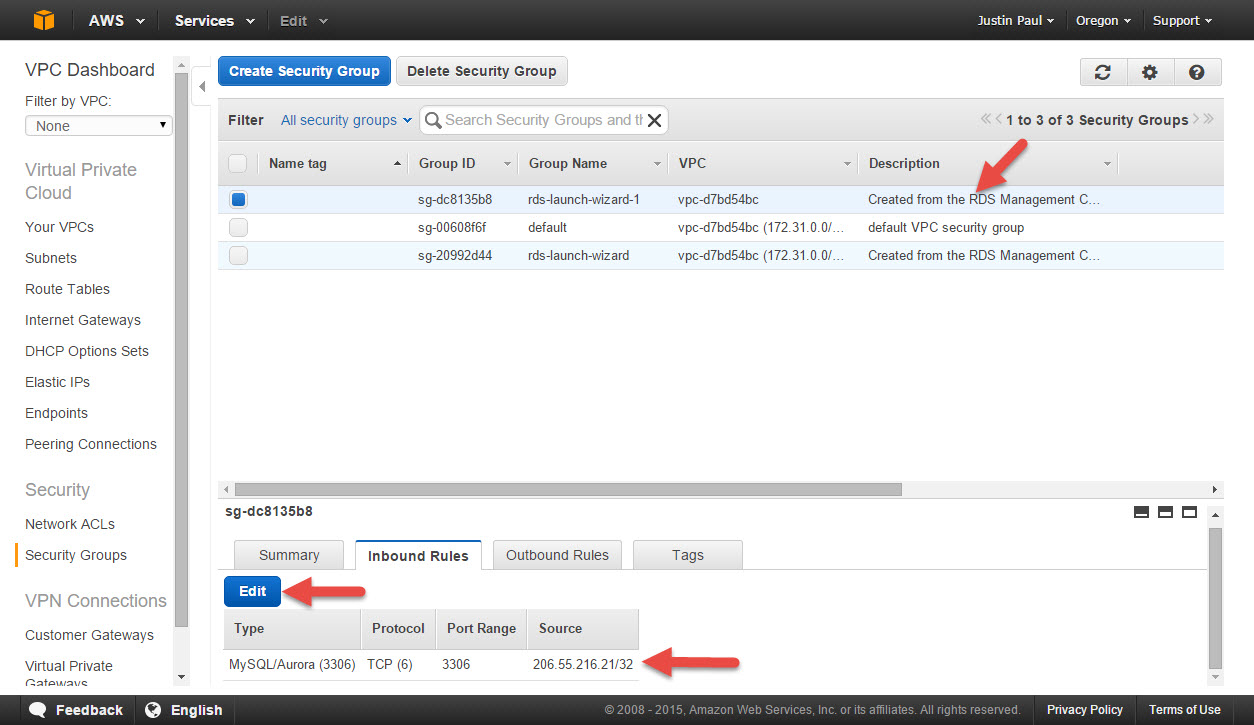Screen dimensions: 1254x725
Task: Check the default security group checkbox
Action: click(x=238, y=227)
